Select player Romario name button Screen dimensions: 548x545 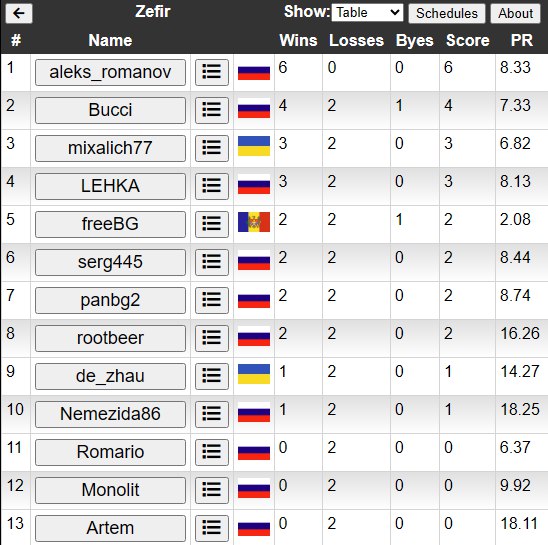(110, 452)
